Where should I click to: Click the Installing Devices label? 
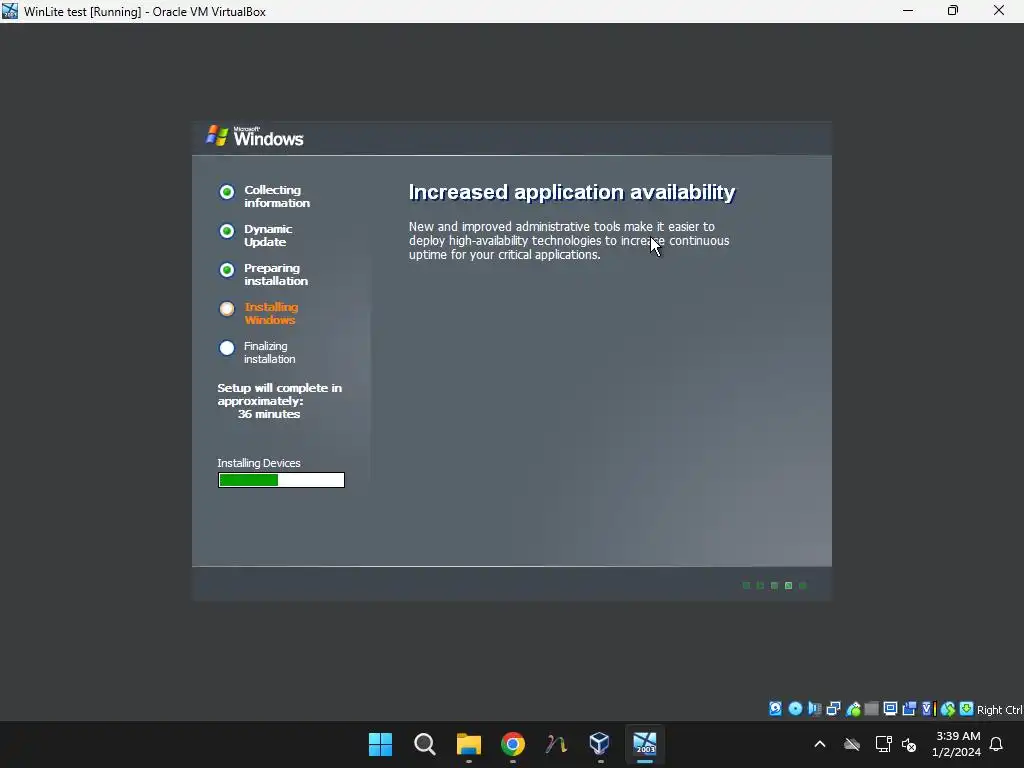pyautogui.click(x=259, y=463)
